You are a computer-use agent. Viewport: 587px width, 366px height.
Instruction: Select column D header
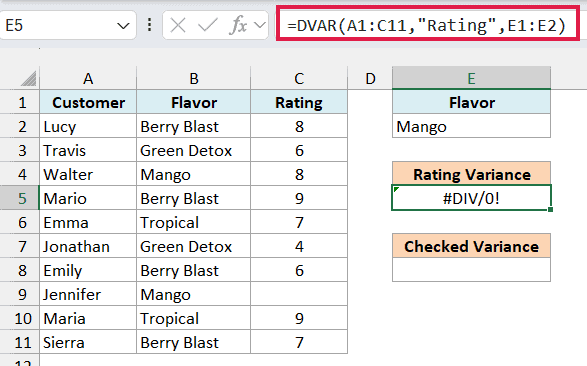pyautogui.click(x=370, y=78)
